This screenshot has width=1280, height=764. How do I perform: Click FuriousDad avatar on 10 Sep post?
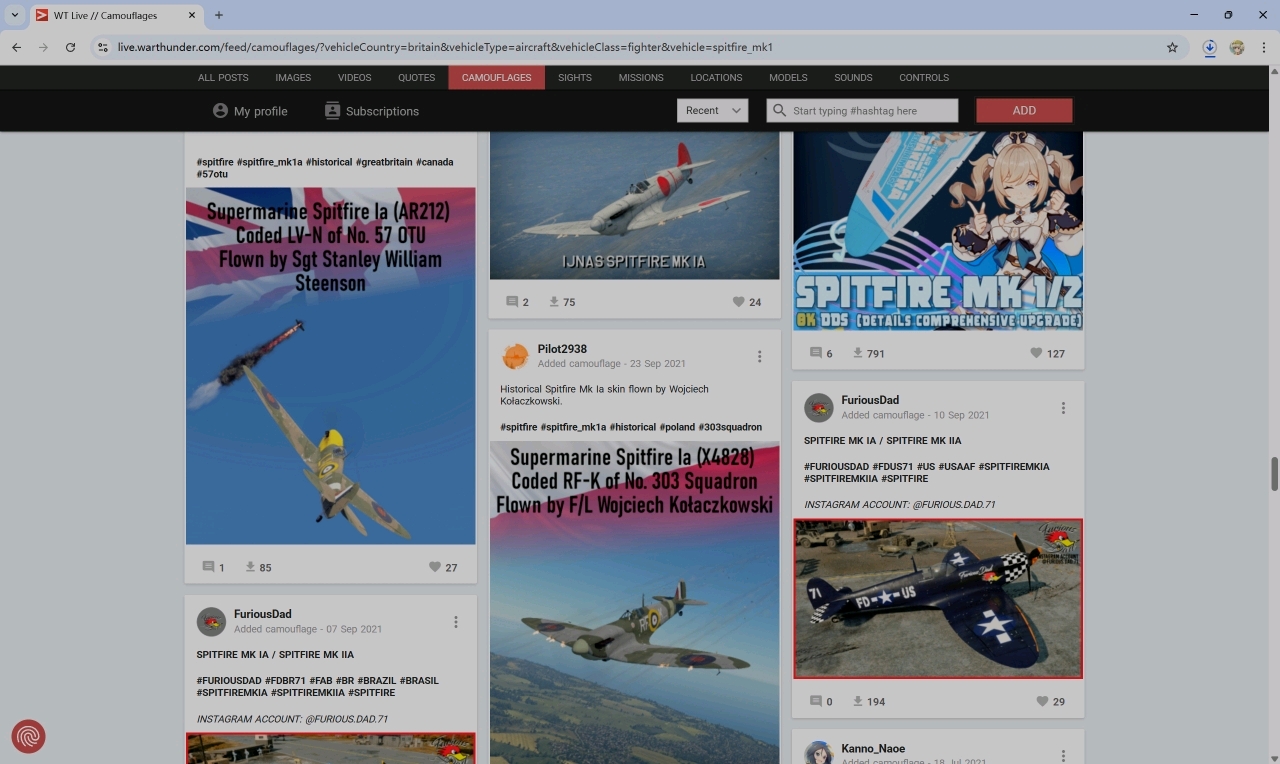click(819, 407)
